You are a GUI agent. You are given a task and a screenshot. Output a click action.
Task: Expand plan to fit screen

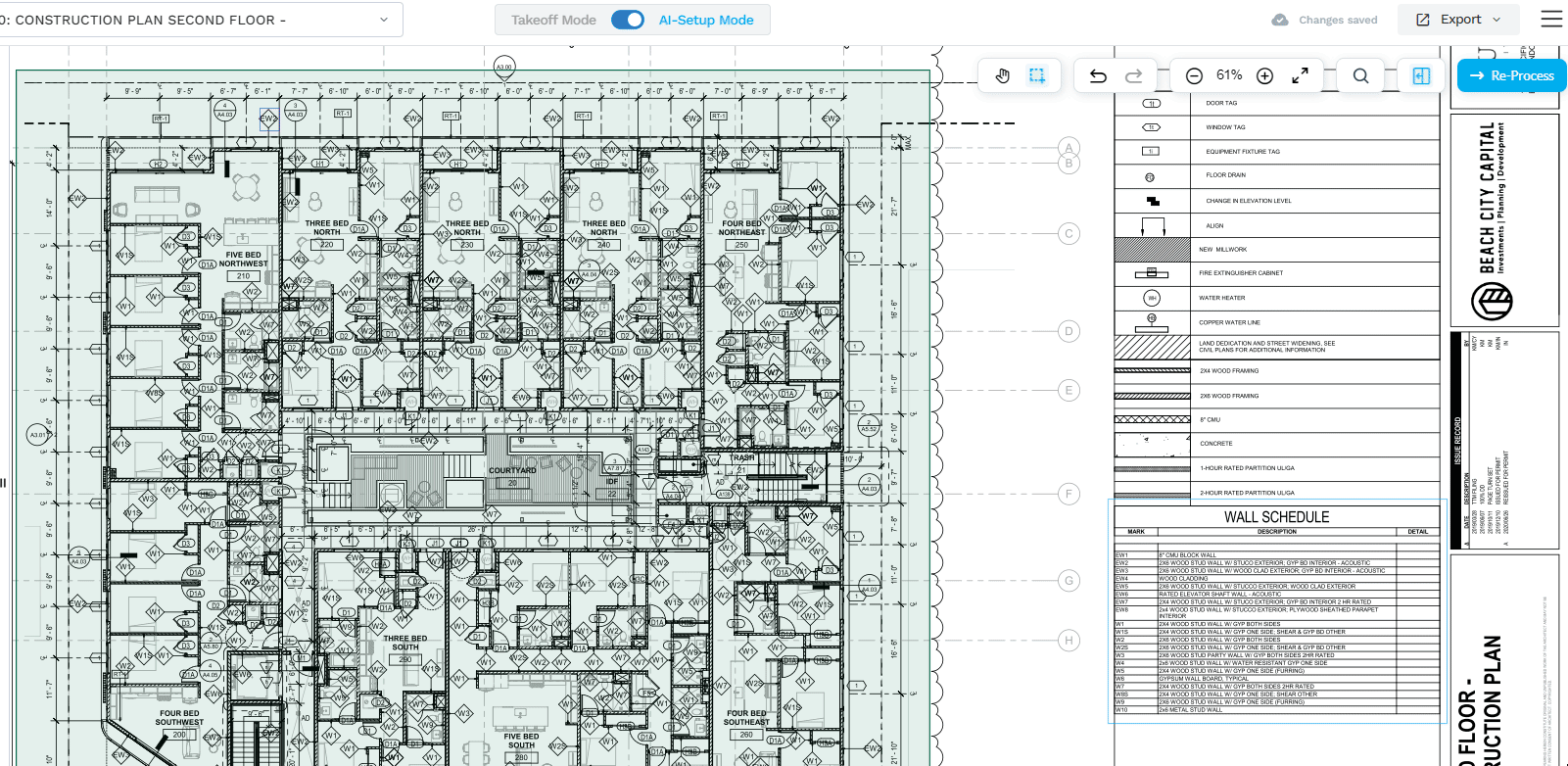point(1300,75)
